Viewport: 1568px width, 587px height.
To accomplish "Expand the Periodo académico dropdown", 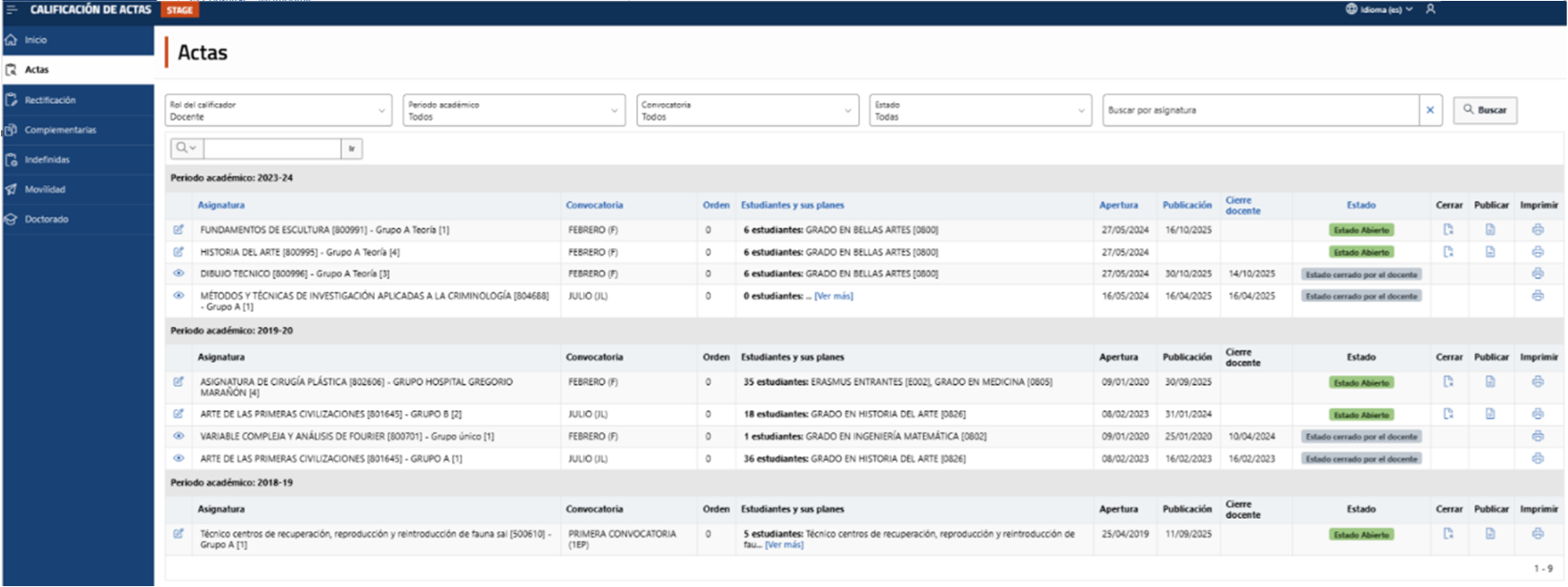I will (x=514, y=110).
